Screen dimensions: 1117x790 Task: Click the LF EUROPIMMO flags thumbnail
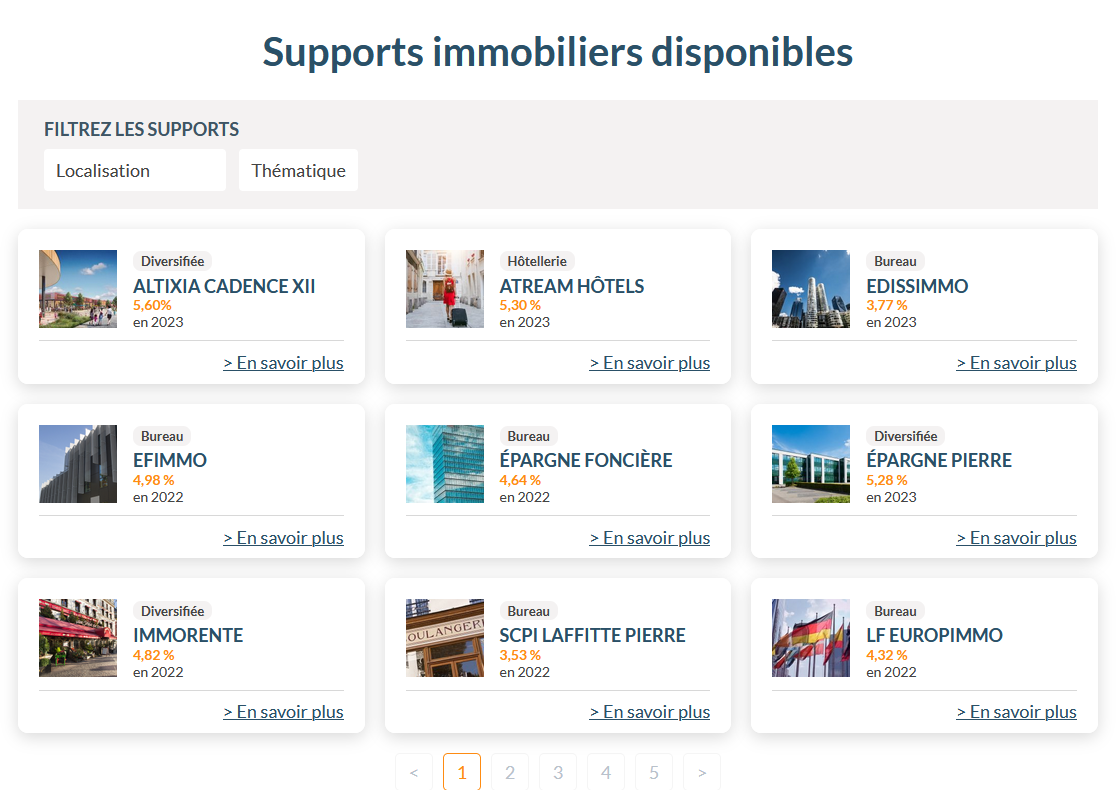click(x=810, y=637)
